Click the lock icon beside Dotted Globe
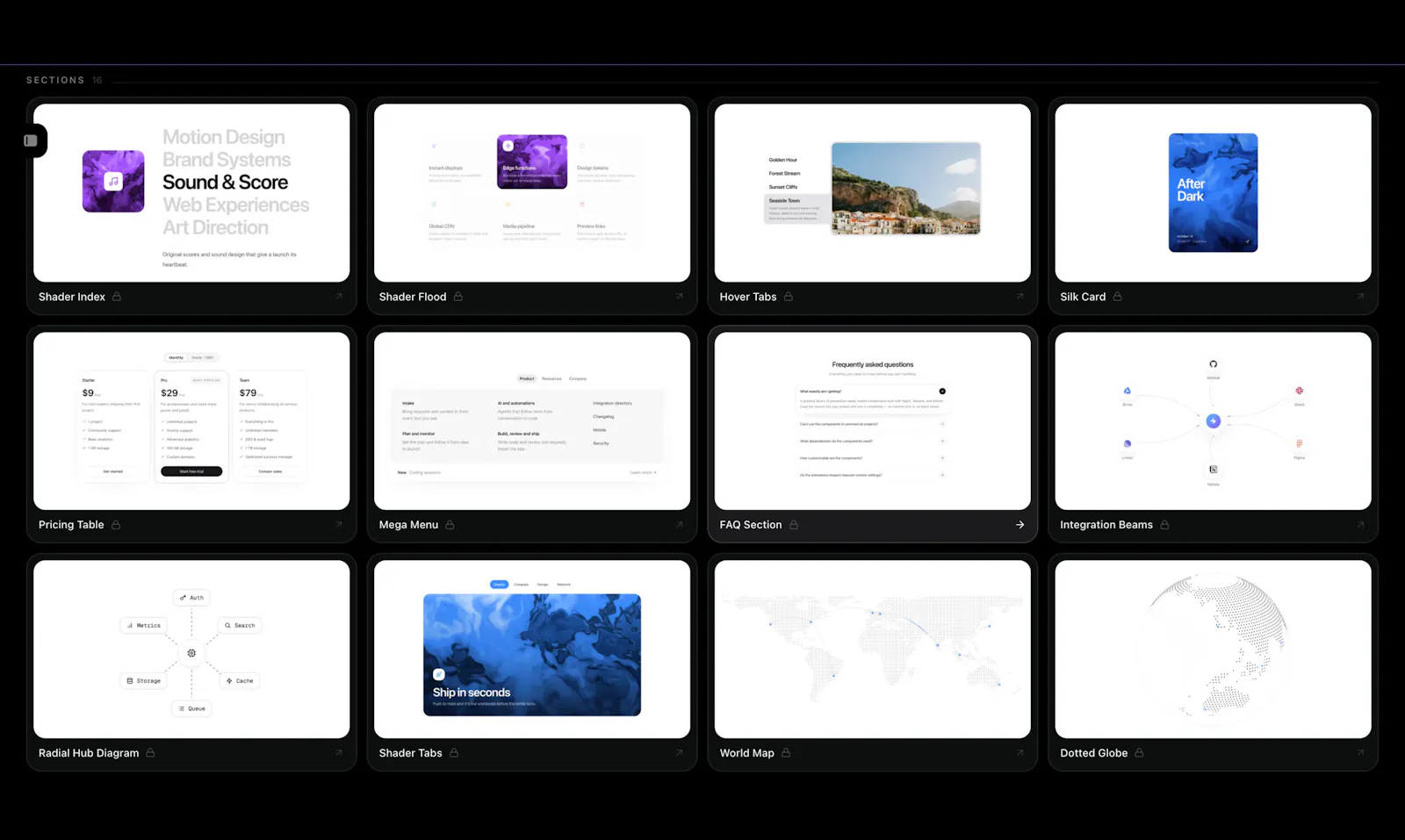Viewport: 1405px width, 840px height. tap(1140, 753)
